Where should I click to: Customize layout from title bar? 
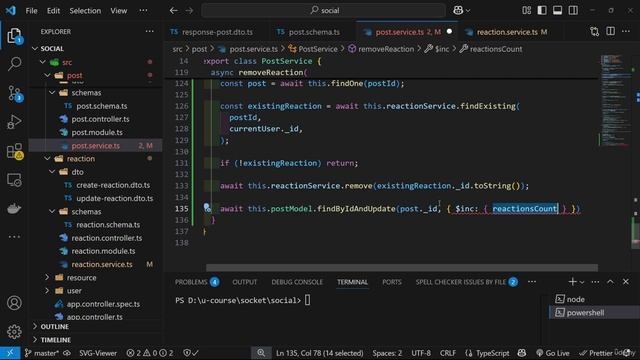pos(527,11)
